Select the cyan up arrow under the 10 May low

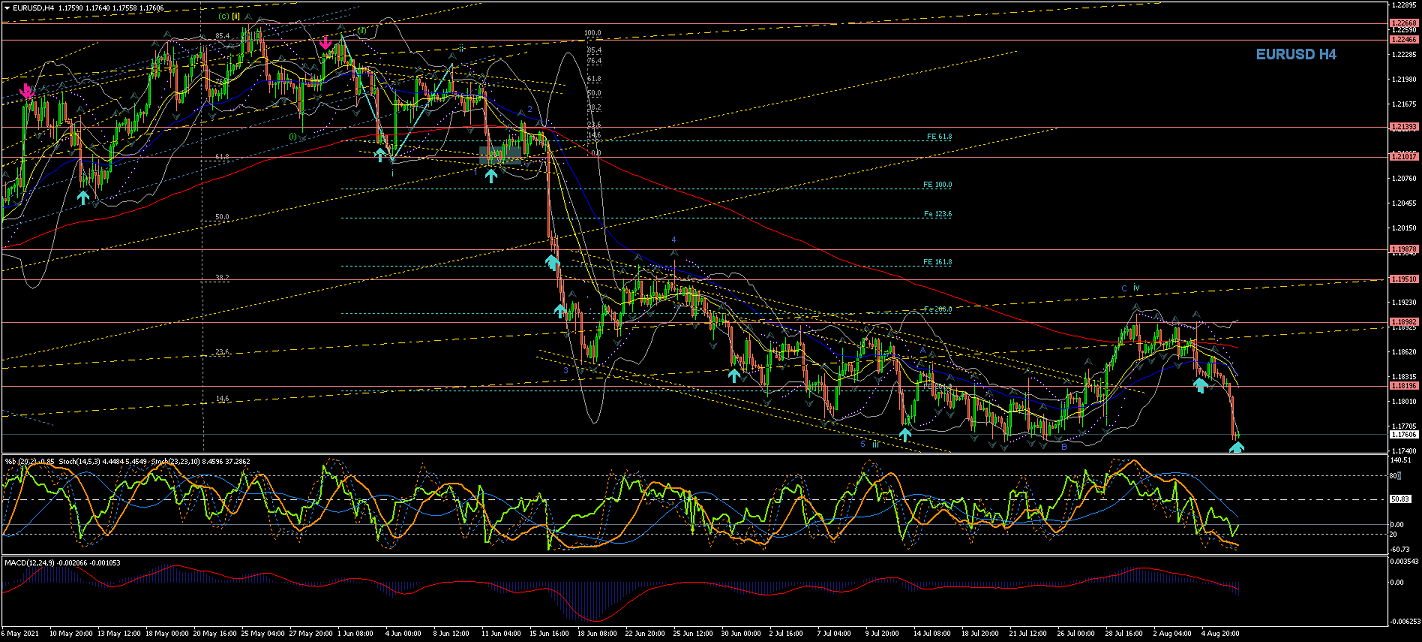point(83,197)
